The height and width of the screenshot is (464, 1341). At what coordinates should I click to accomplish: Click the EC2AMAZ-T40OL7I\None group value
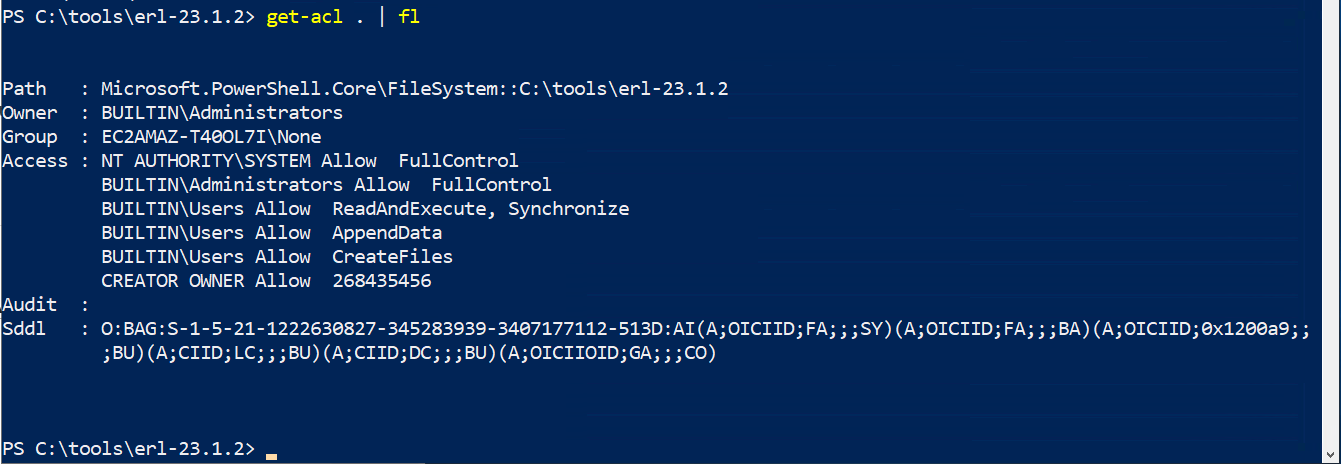(211, 137)
